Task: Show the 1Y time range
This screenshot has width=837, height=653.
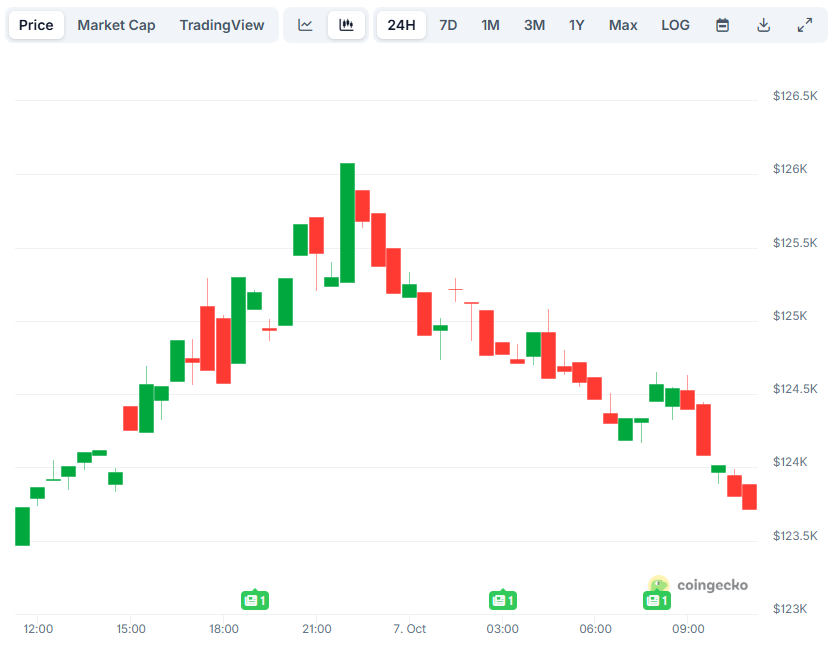Action: coord(577,25)
